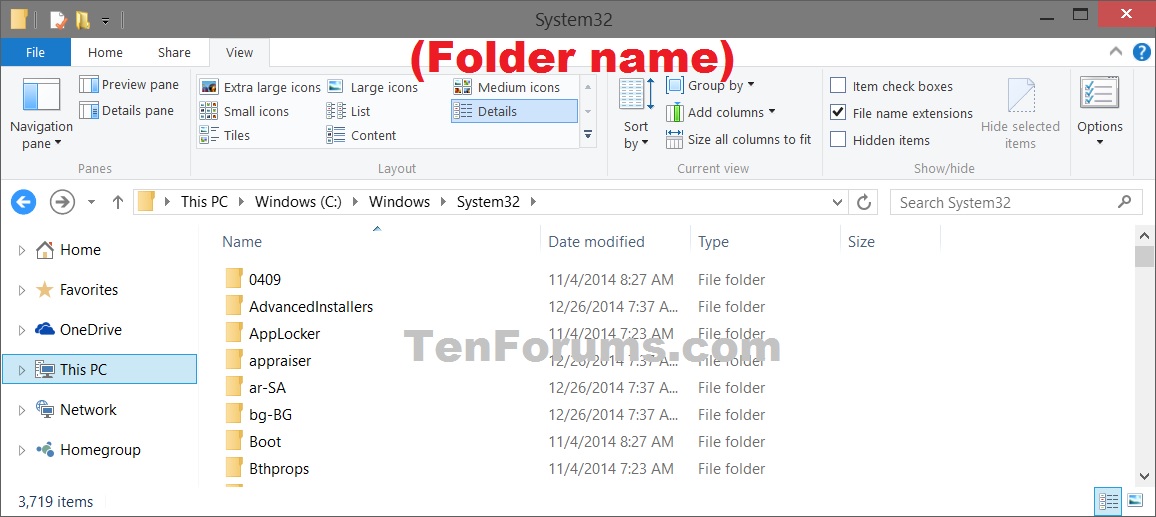This screenshot has height=517, width=1156.
Task: Click New folder quick access icon
Action: click(83, 20)
